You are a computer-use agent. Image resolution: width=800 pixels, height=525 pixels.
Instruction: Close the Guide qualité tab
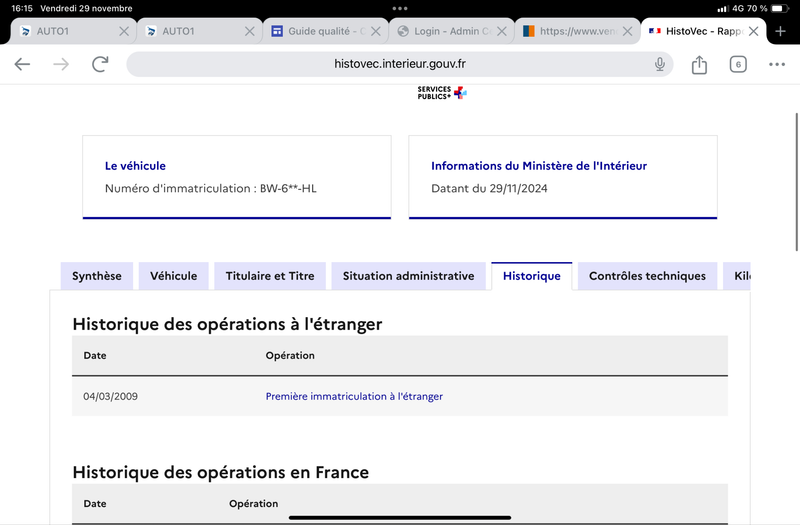coord(376,31)
